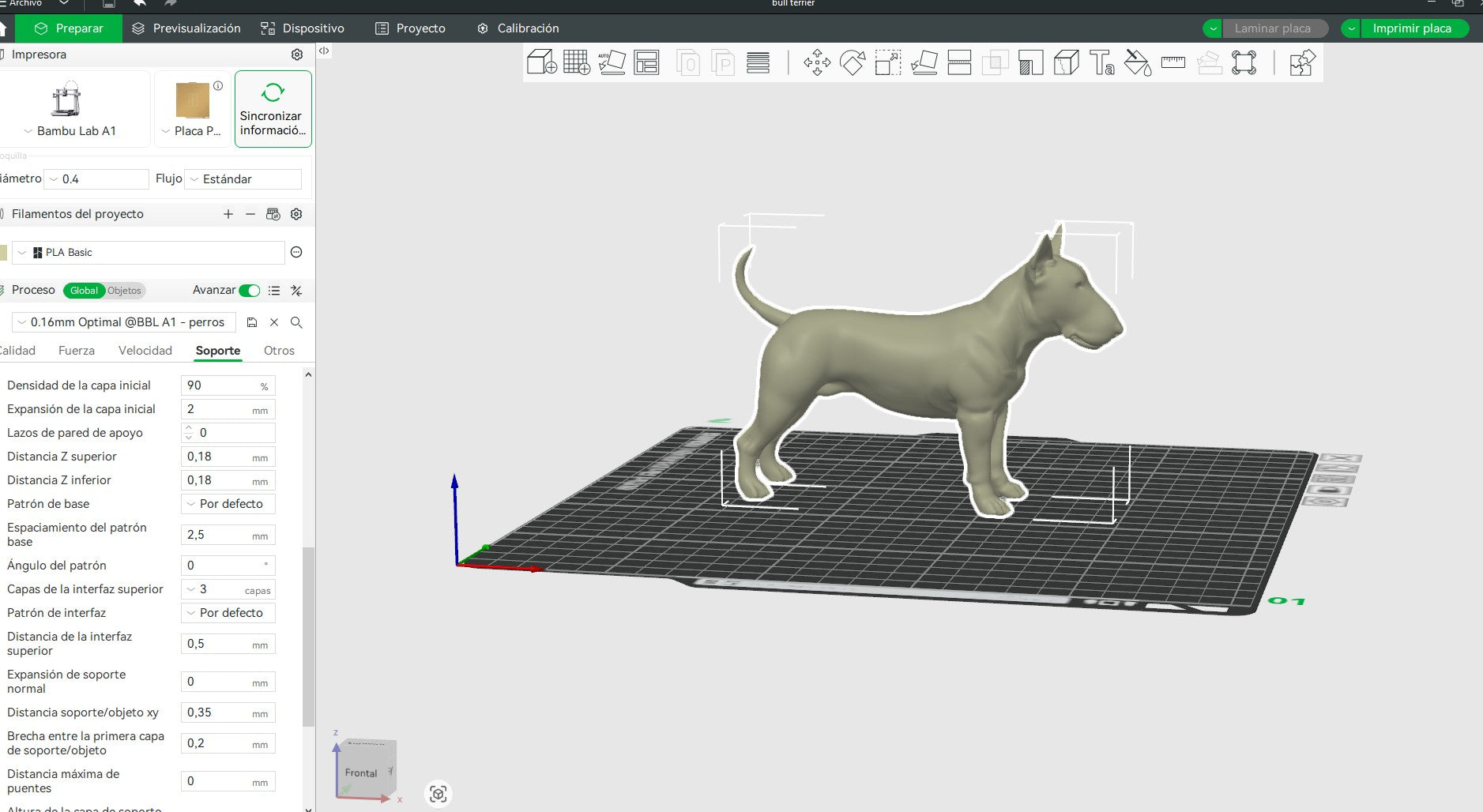Click the Laminar placa button

1274,28
